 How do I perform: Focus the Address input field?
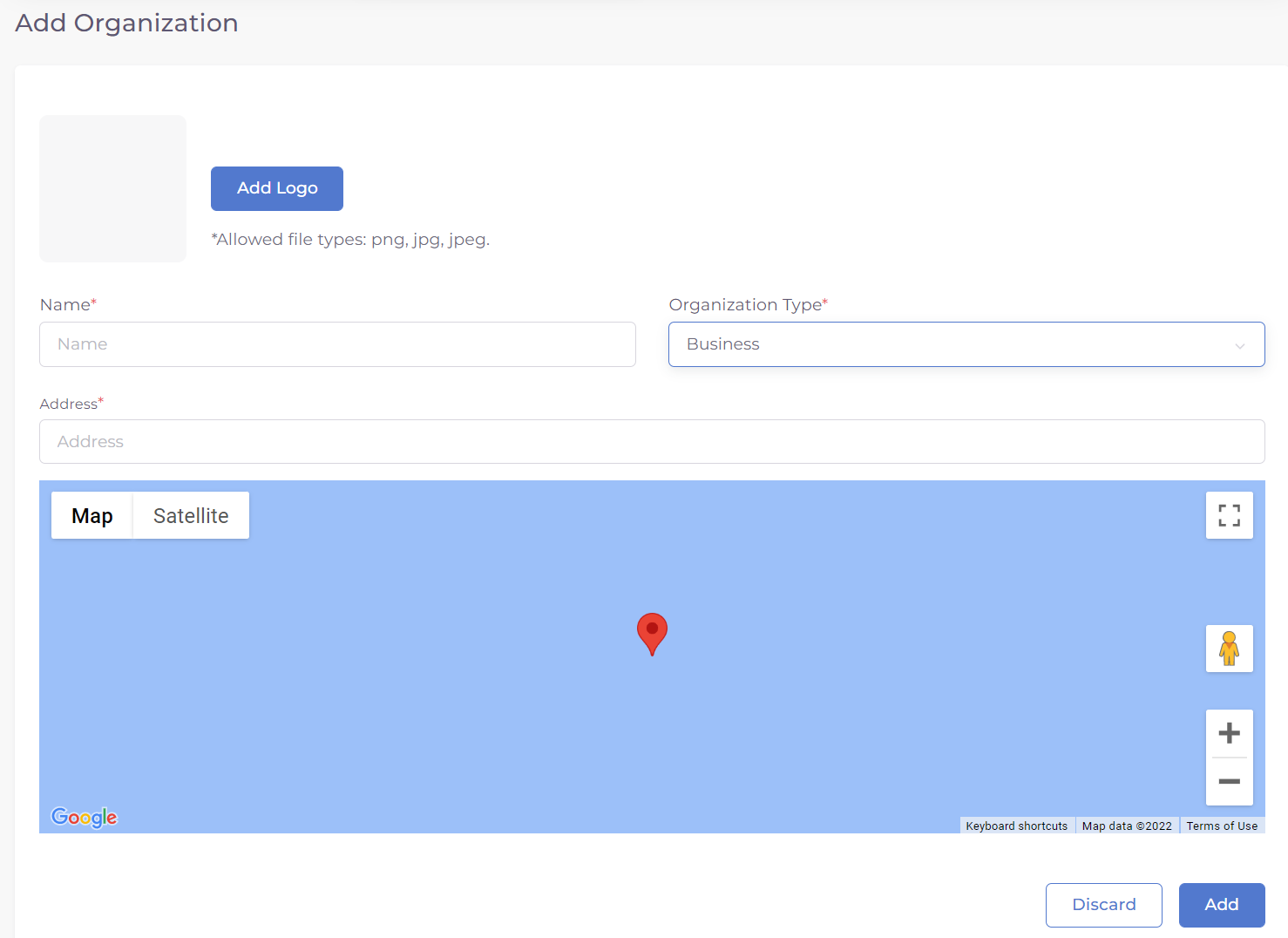coord(652,442)
